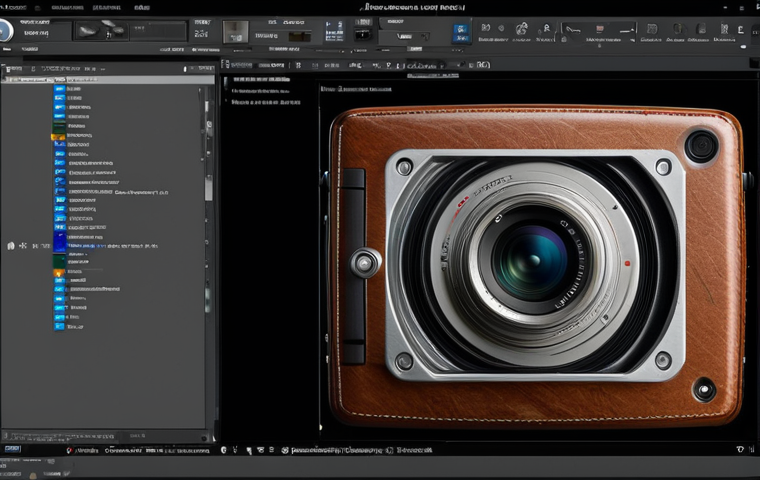Click the left panel's vertical scrollbar thumb

click(x=208, y=187)
